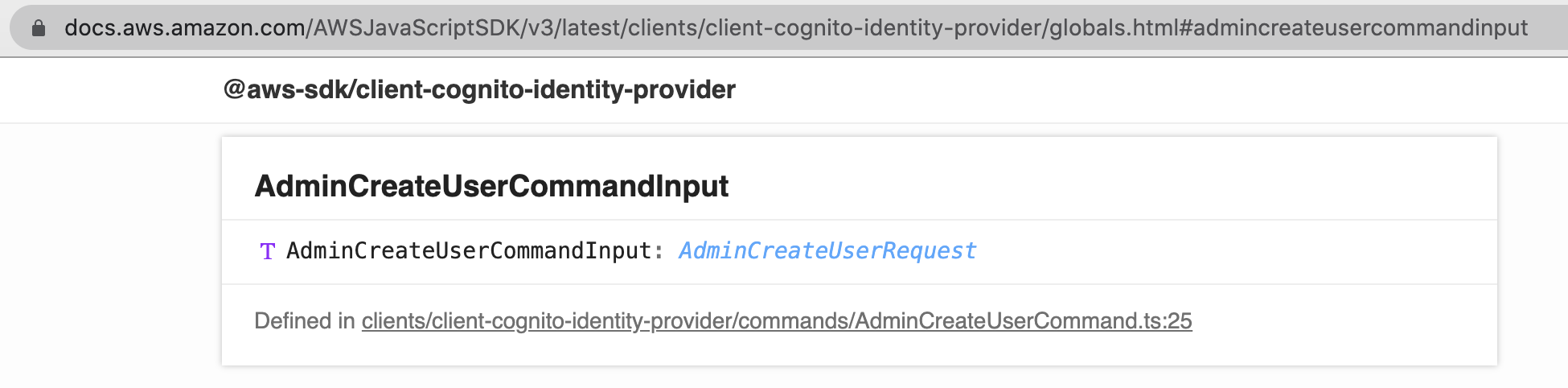Click client-cognito-identity-provider in the address bar
This screenshot has height=388, width=1568.
(x=872, y=28)
